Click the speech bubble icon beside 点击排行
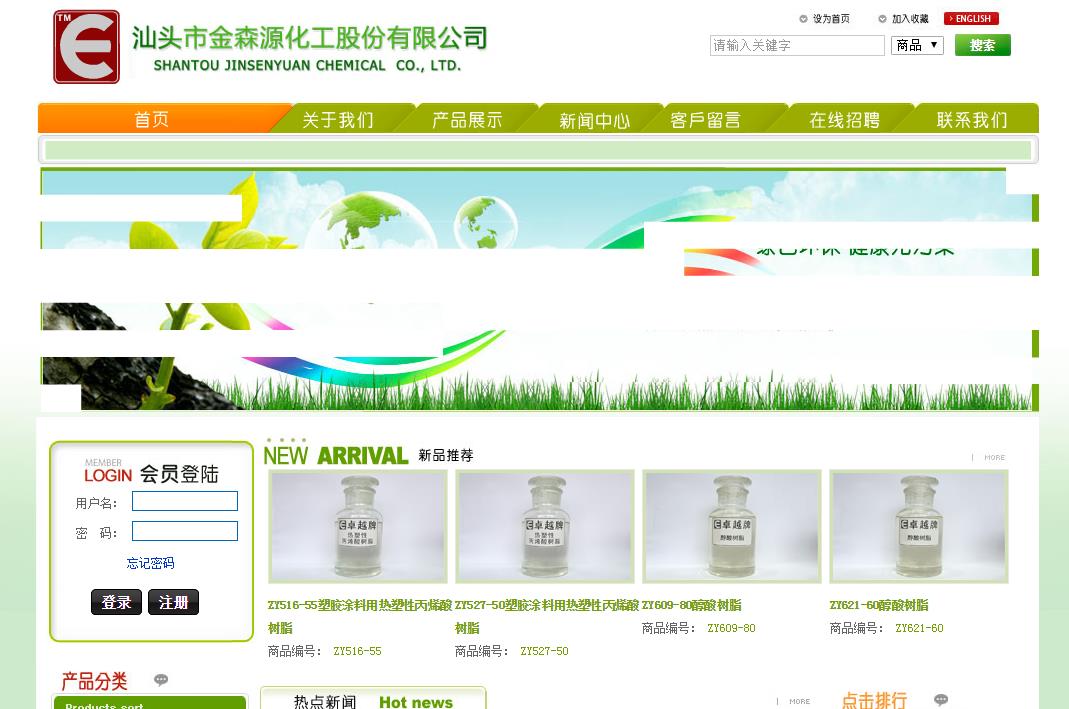 941,699
